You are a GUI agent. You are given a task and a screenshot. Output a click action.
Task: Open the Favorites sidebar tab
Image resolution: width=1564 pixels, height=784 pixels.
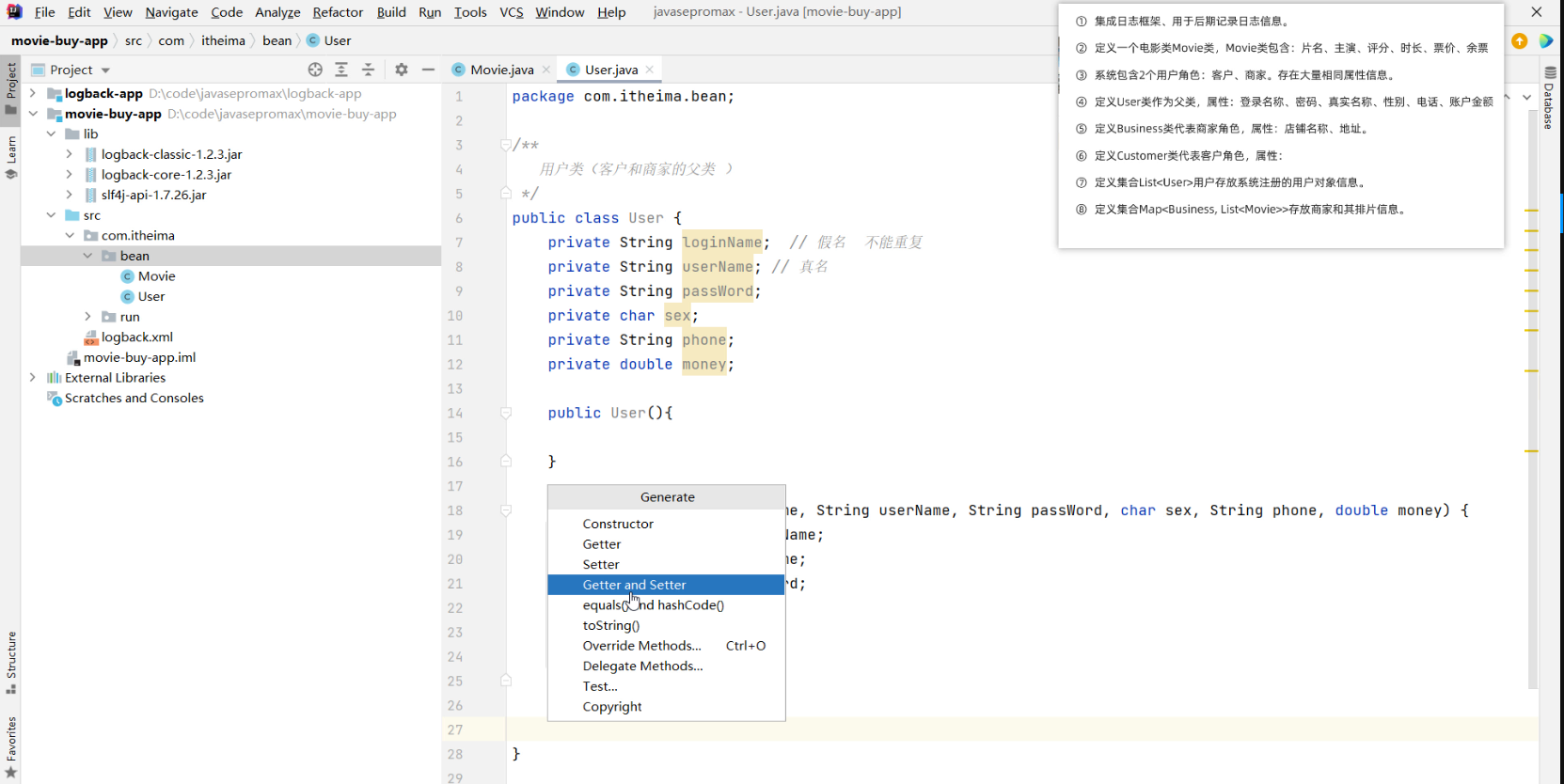click(x=11, y=748)
